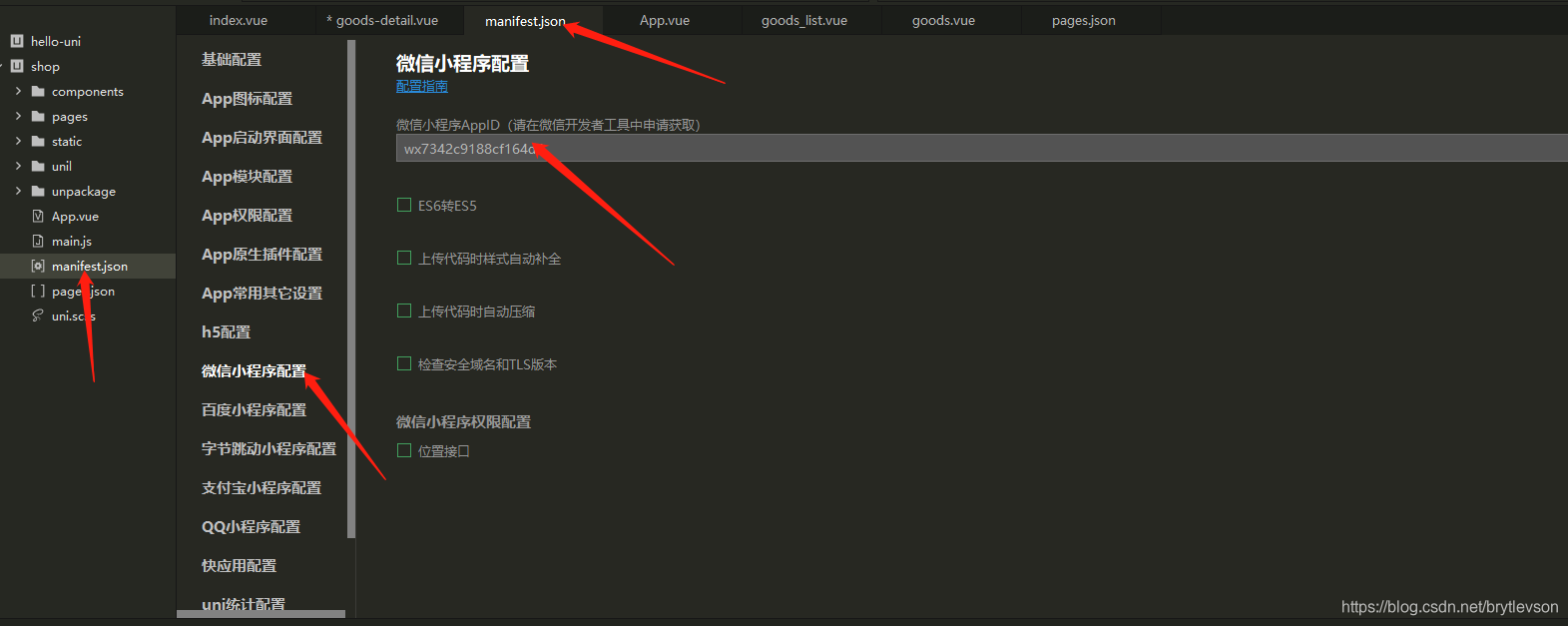This screenshot has height=626, width=1568.
Task: Open App模块配置 section
Action: 248,177
